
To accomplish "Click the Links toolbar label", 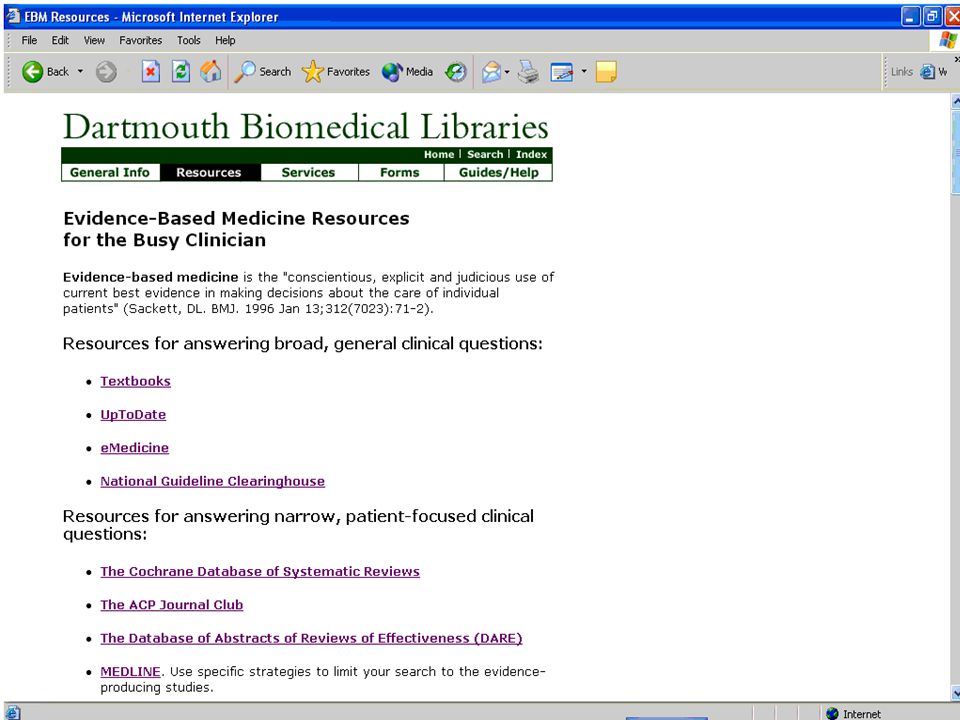I will (902, 72).
